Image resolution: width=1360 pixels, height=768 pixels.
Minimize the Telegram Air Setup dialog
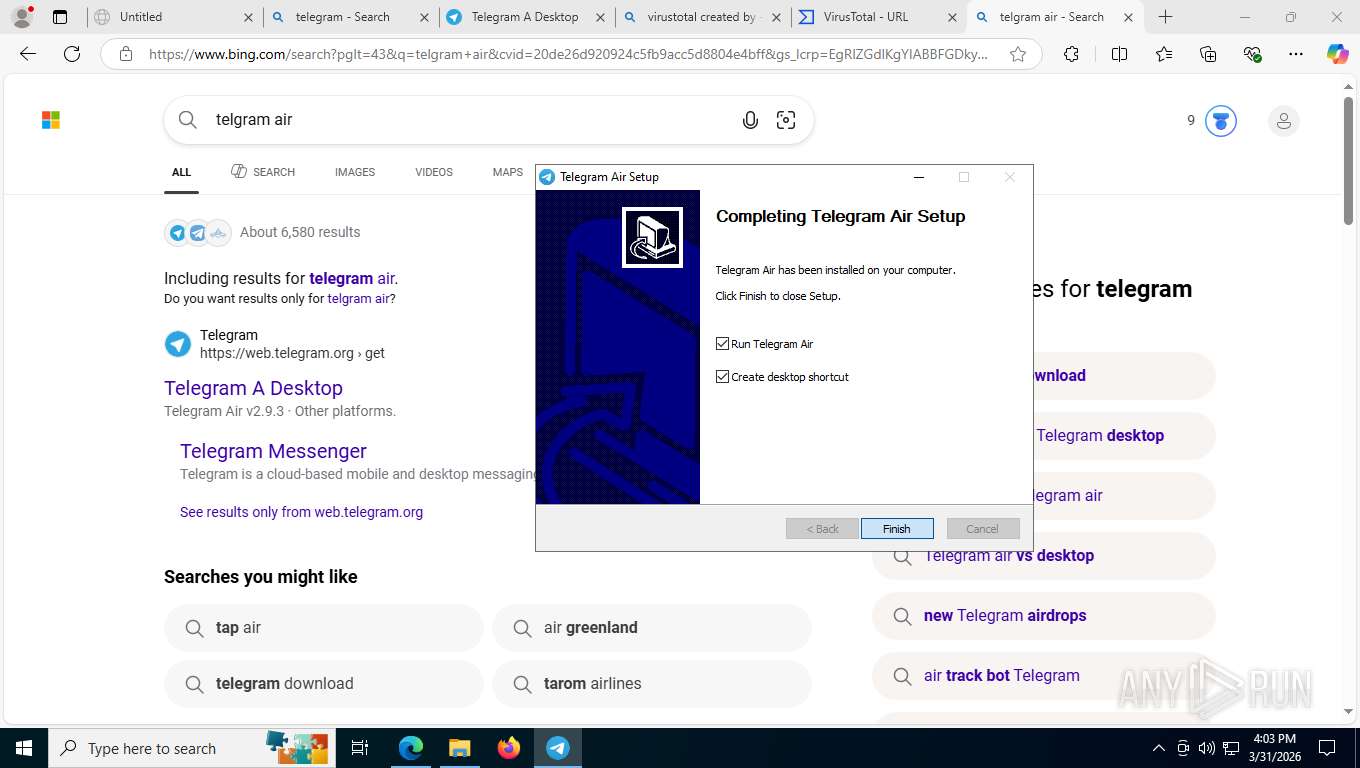(x=919, y=177)
